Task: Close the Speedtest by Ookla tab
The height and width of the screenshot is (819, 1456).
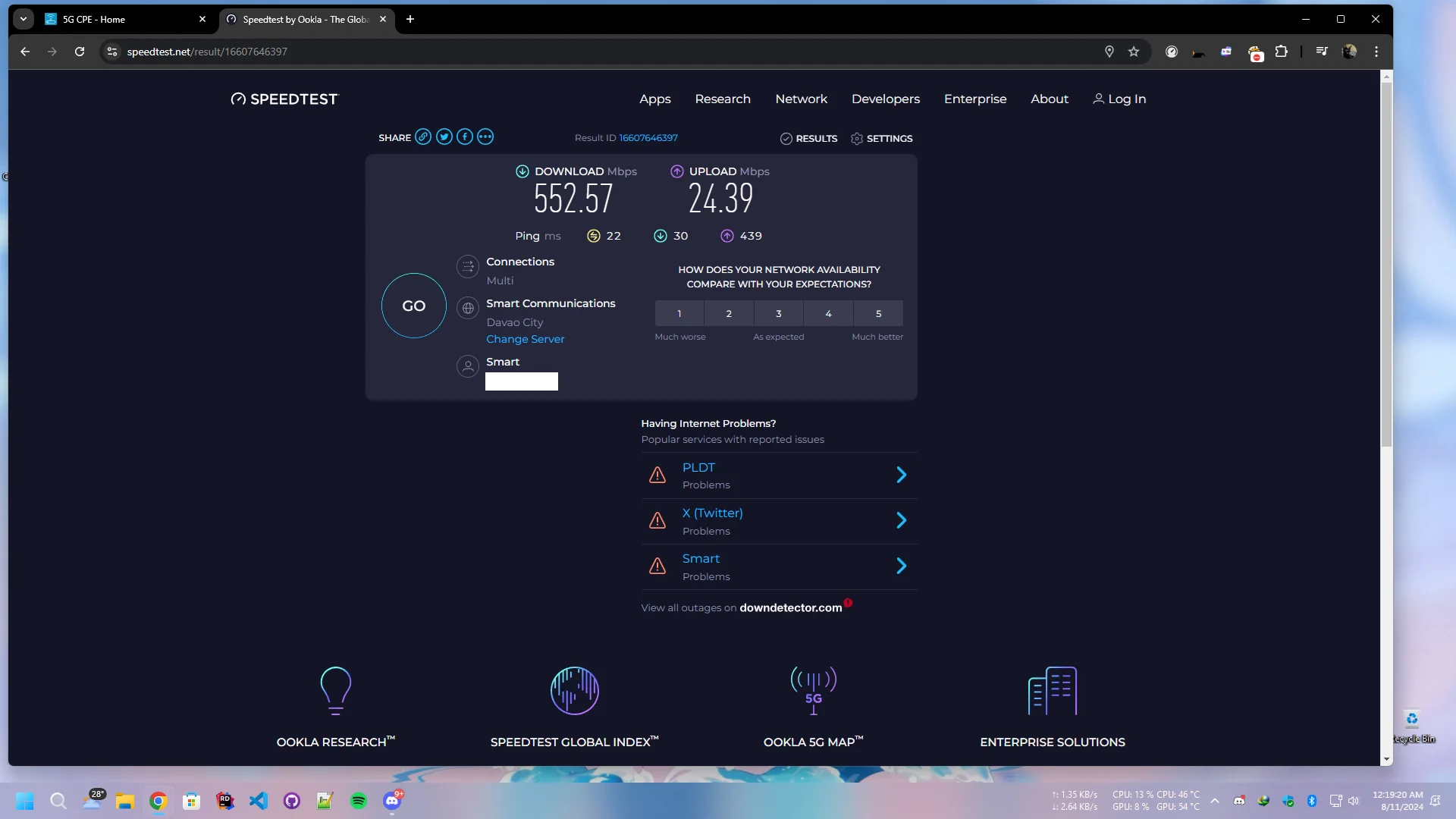Action: (x=383, y=19)
